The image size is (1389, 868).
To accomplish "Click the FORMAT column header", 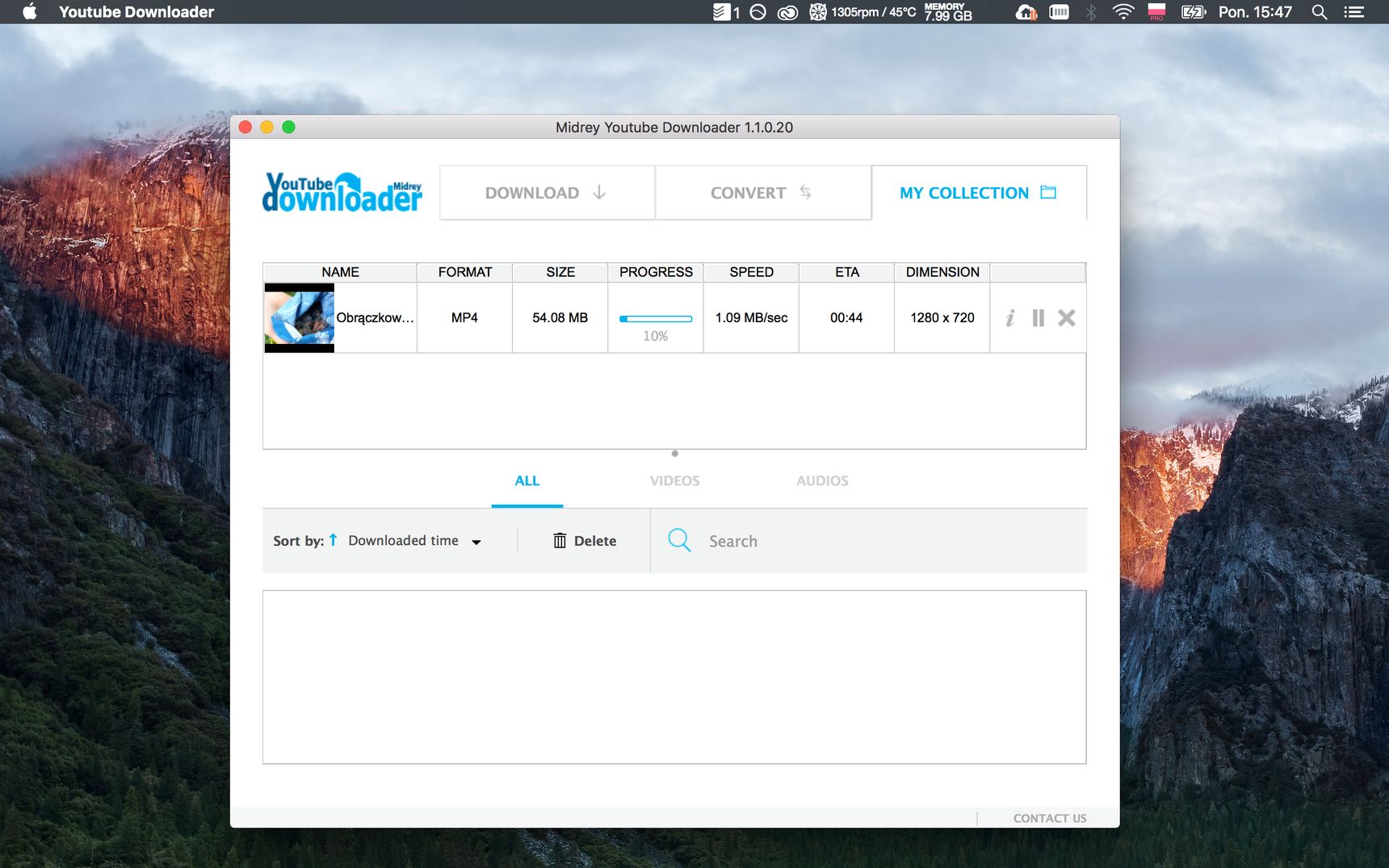I will (x=465, y=272).
